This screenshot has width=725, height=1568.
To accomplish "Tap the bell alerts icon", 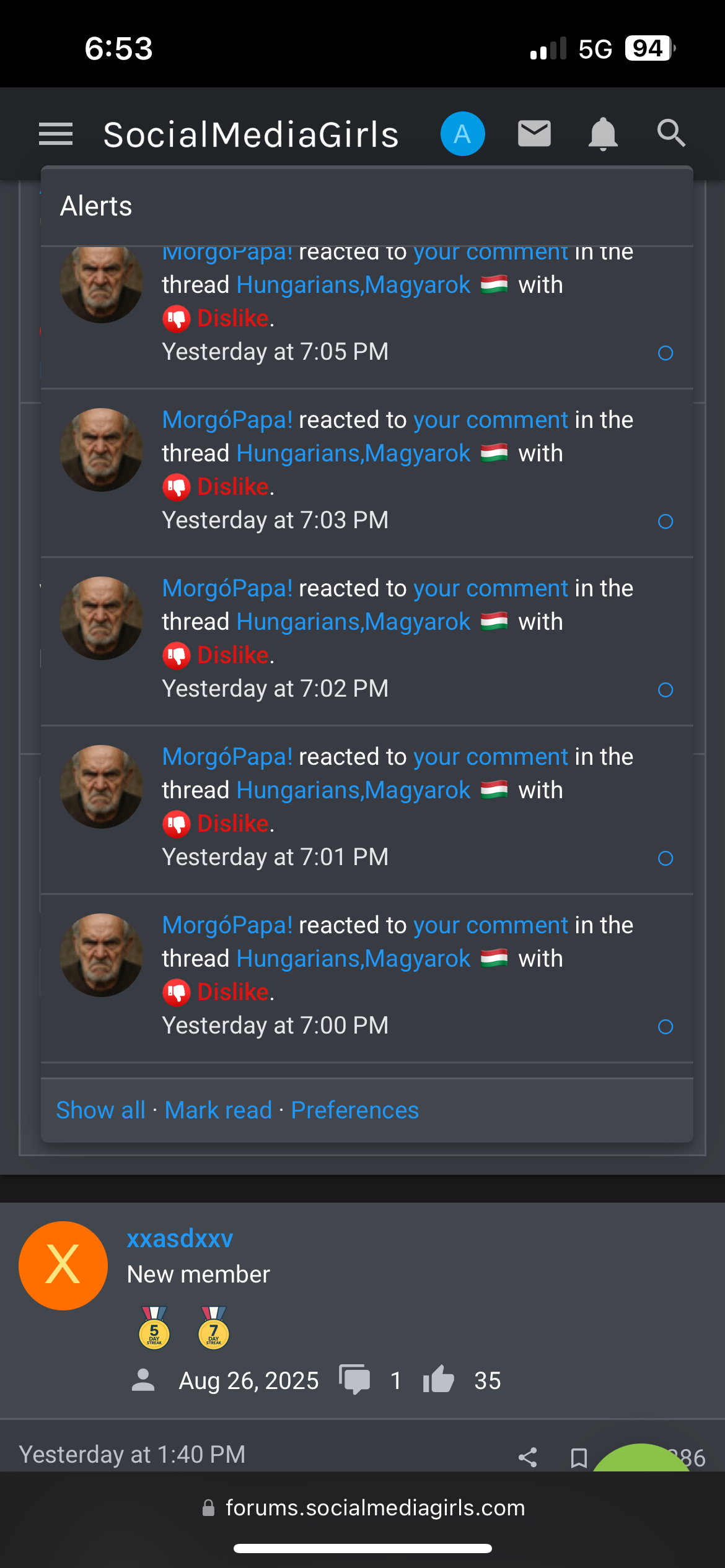I will (x=602, y=134).
